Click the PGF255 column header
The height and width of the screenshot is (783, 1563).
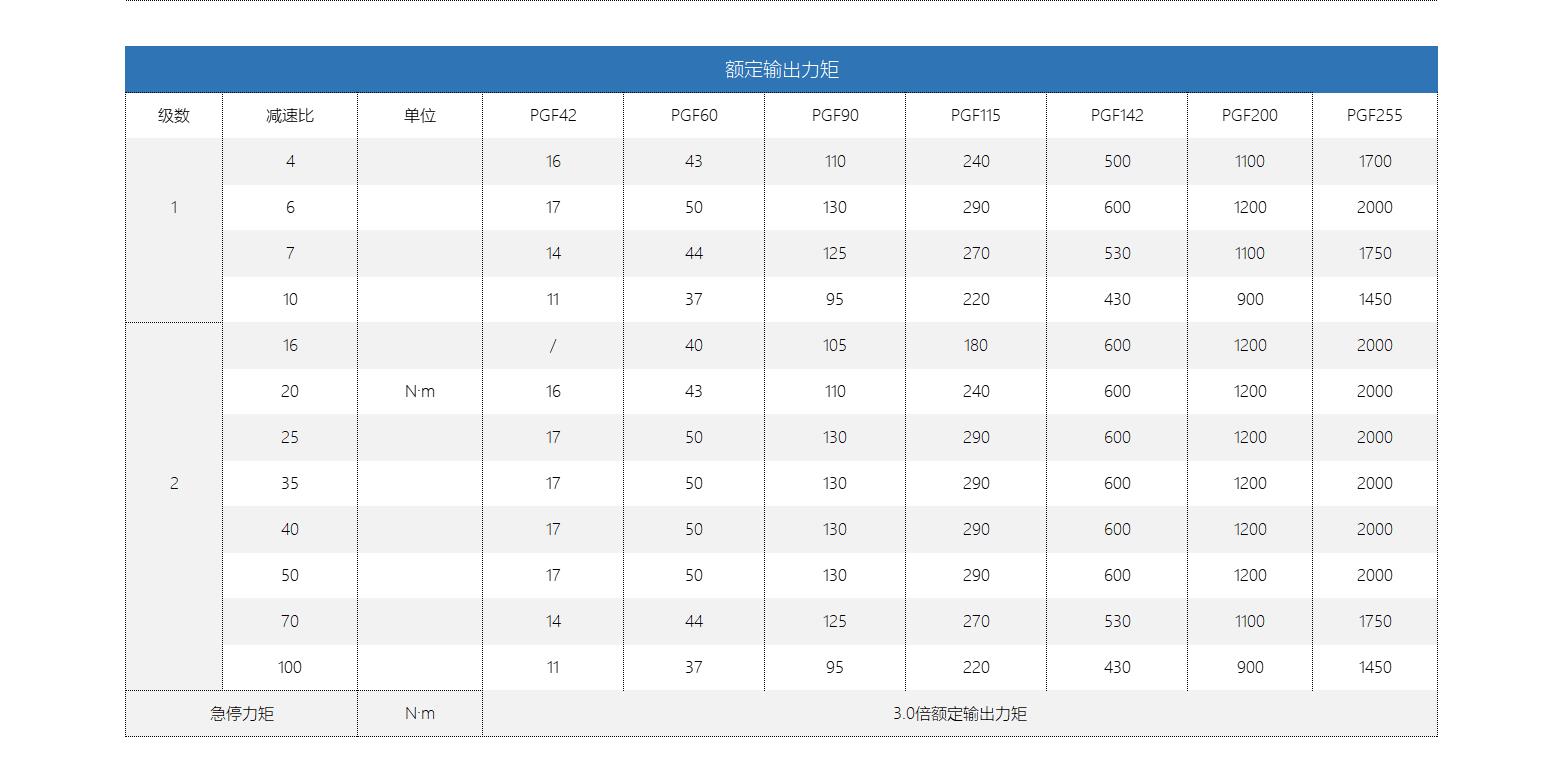pos(1375,115)
